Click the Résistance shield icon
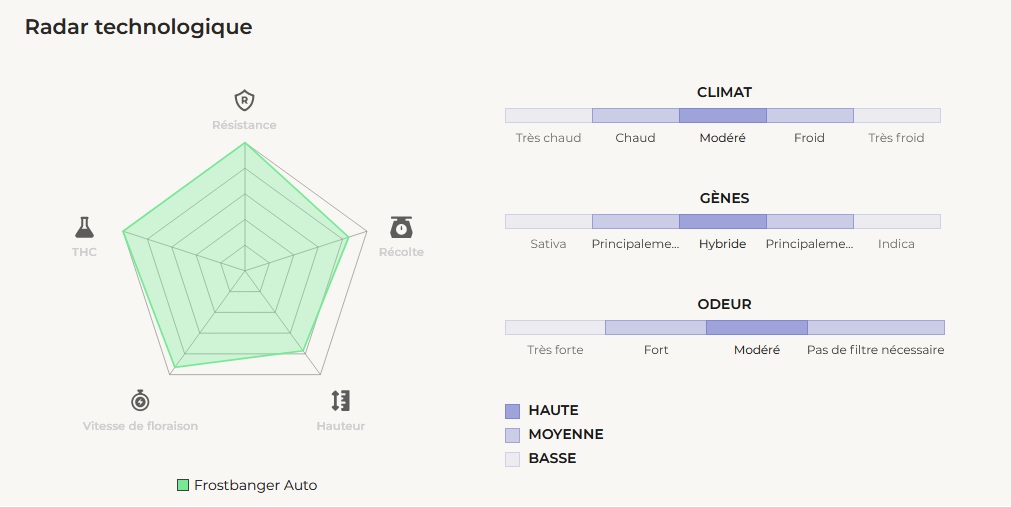Viewport: 1011px width, 507px height. pos(244,100)
